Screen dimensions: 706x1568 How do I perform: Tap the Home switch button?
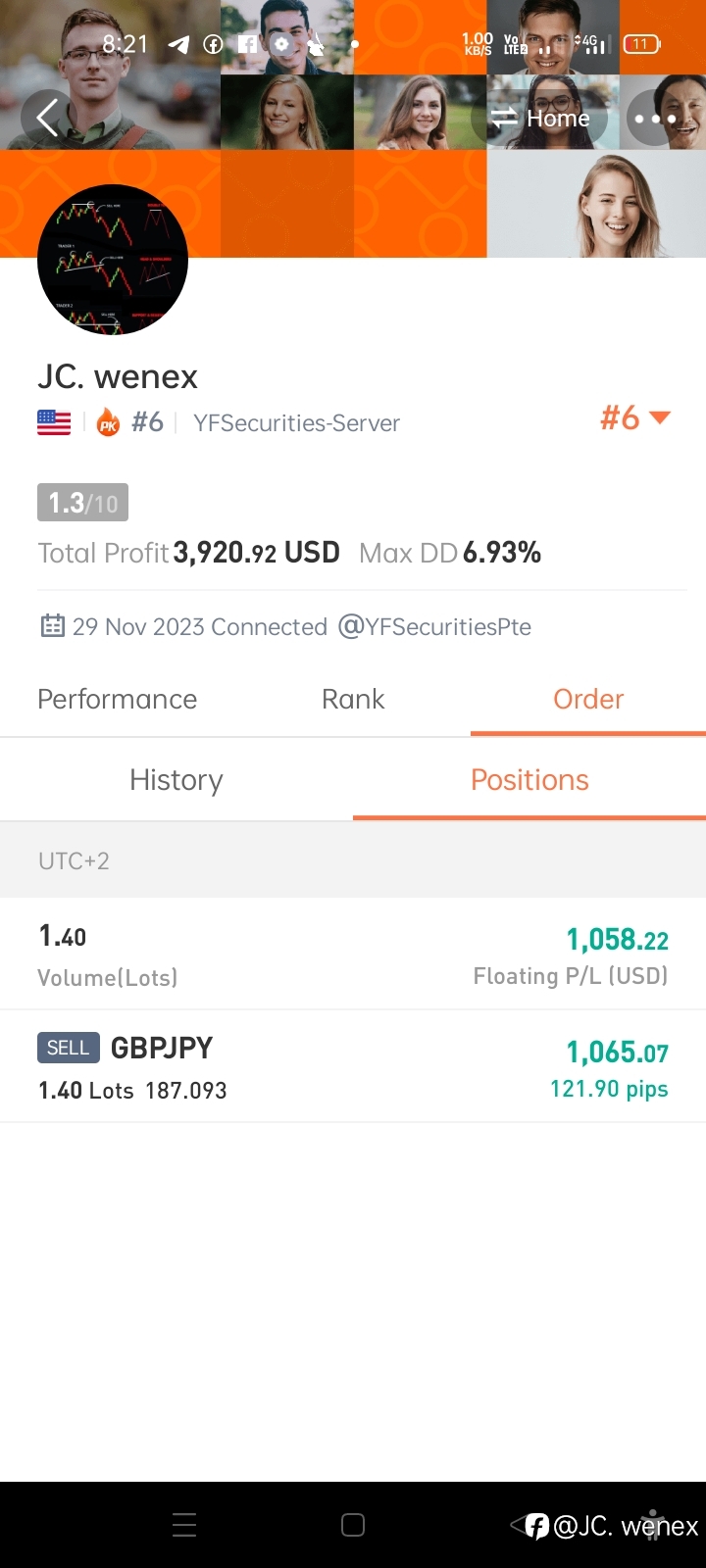pyautogui.click(x=540, y=119)
